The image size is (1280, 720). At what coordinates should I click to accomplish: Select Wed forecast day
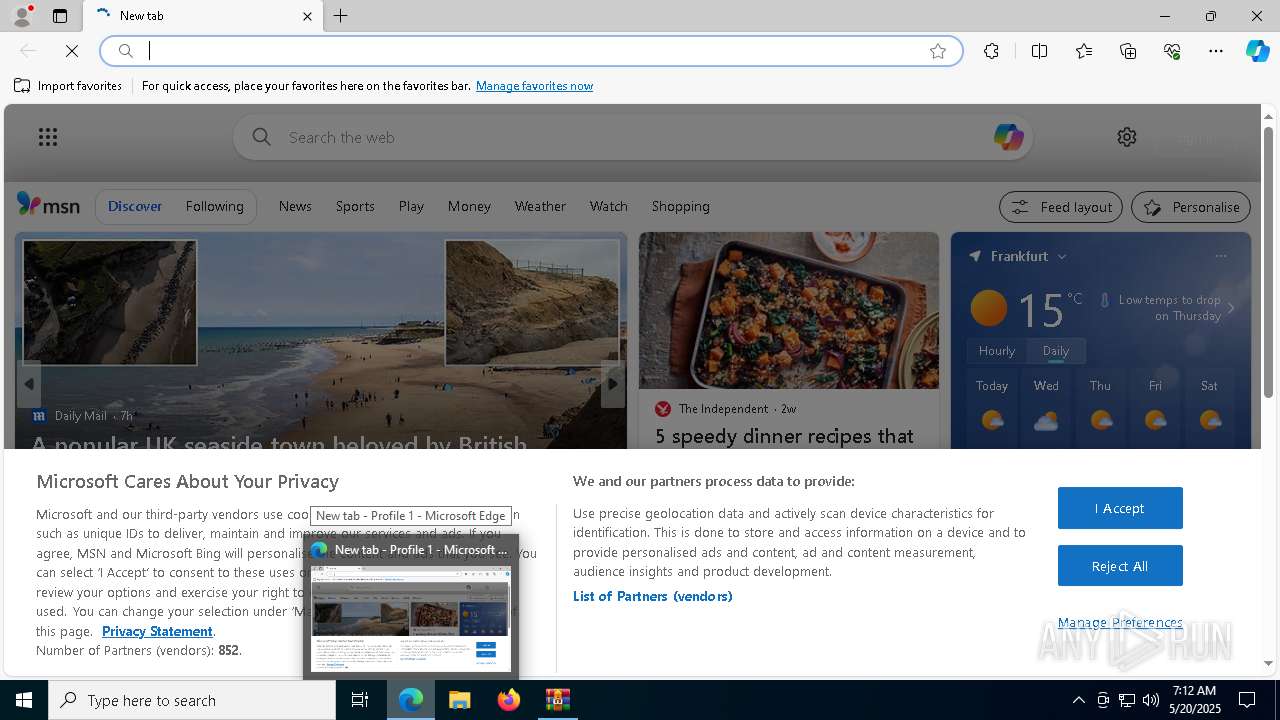pyautogui.click(x=1046, y=407)
